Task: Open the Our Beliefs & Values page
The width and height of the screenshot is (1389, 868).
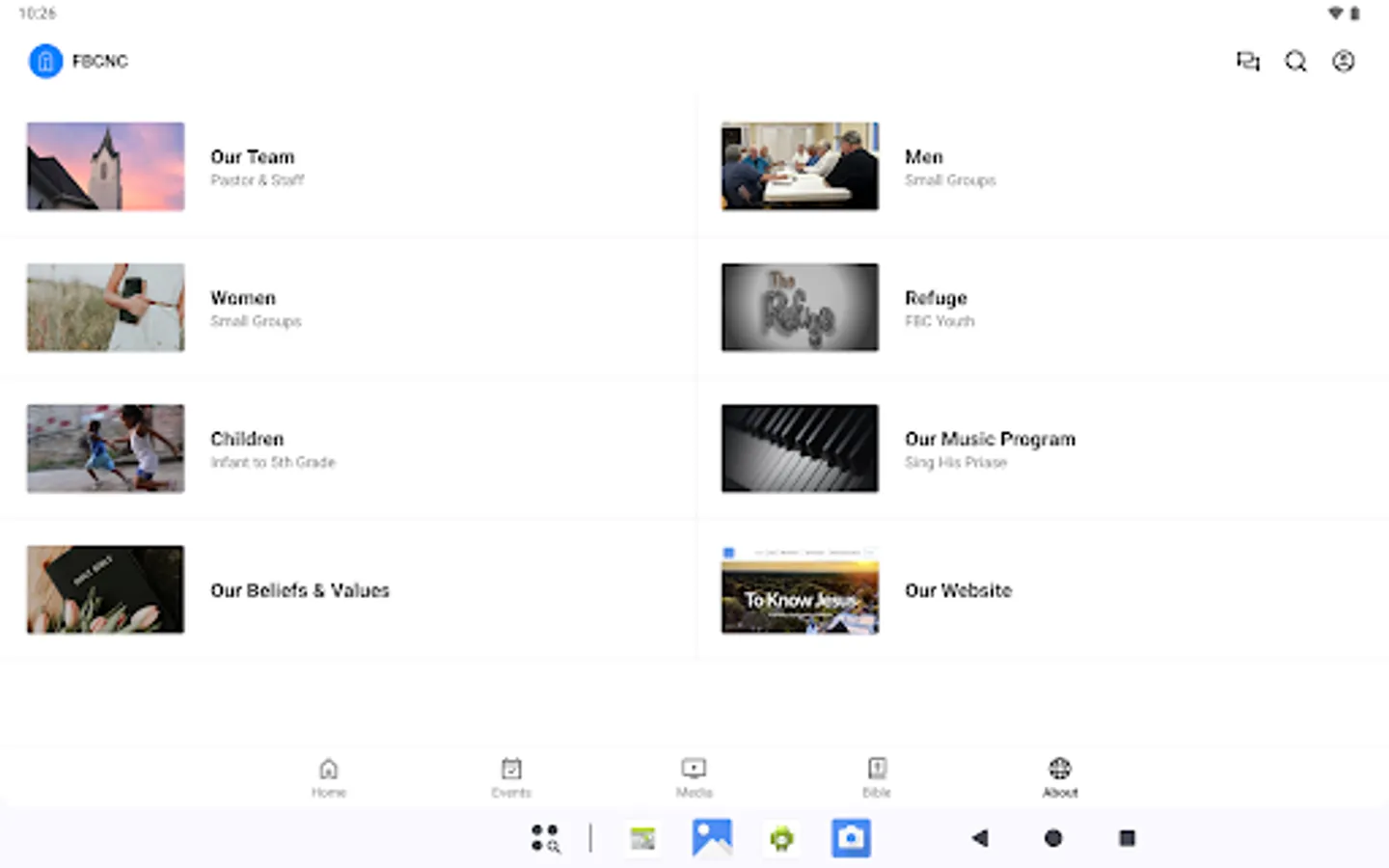Action: pyautogui.click(x=300, y=589)
